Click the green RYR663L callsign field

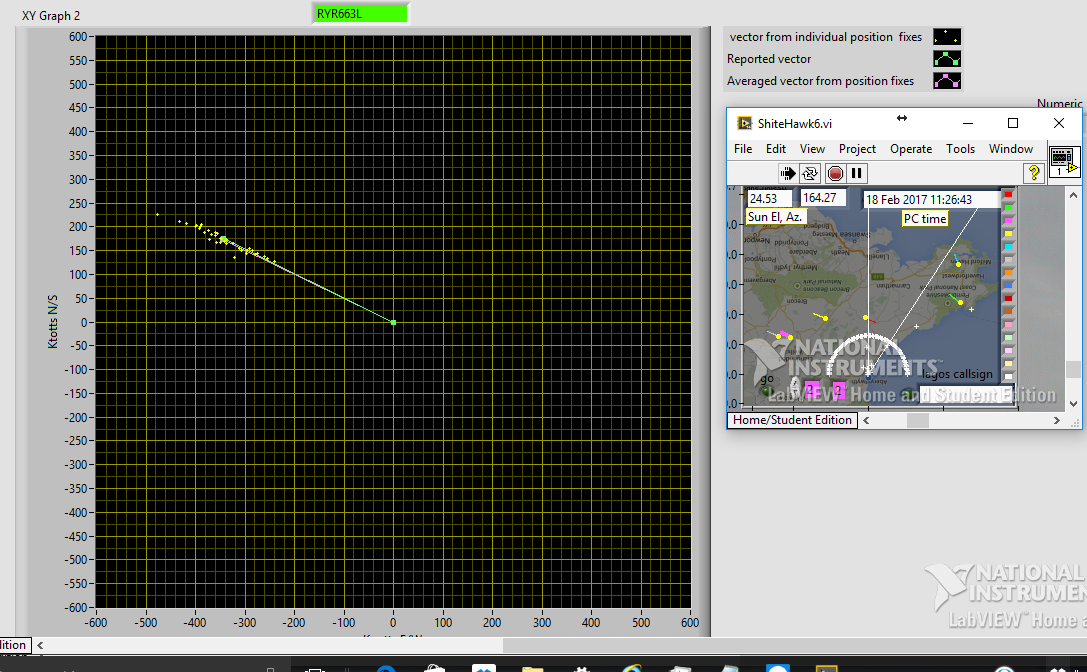pyautogui.click(x=360, y=13)
